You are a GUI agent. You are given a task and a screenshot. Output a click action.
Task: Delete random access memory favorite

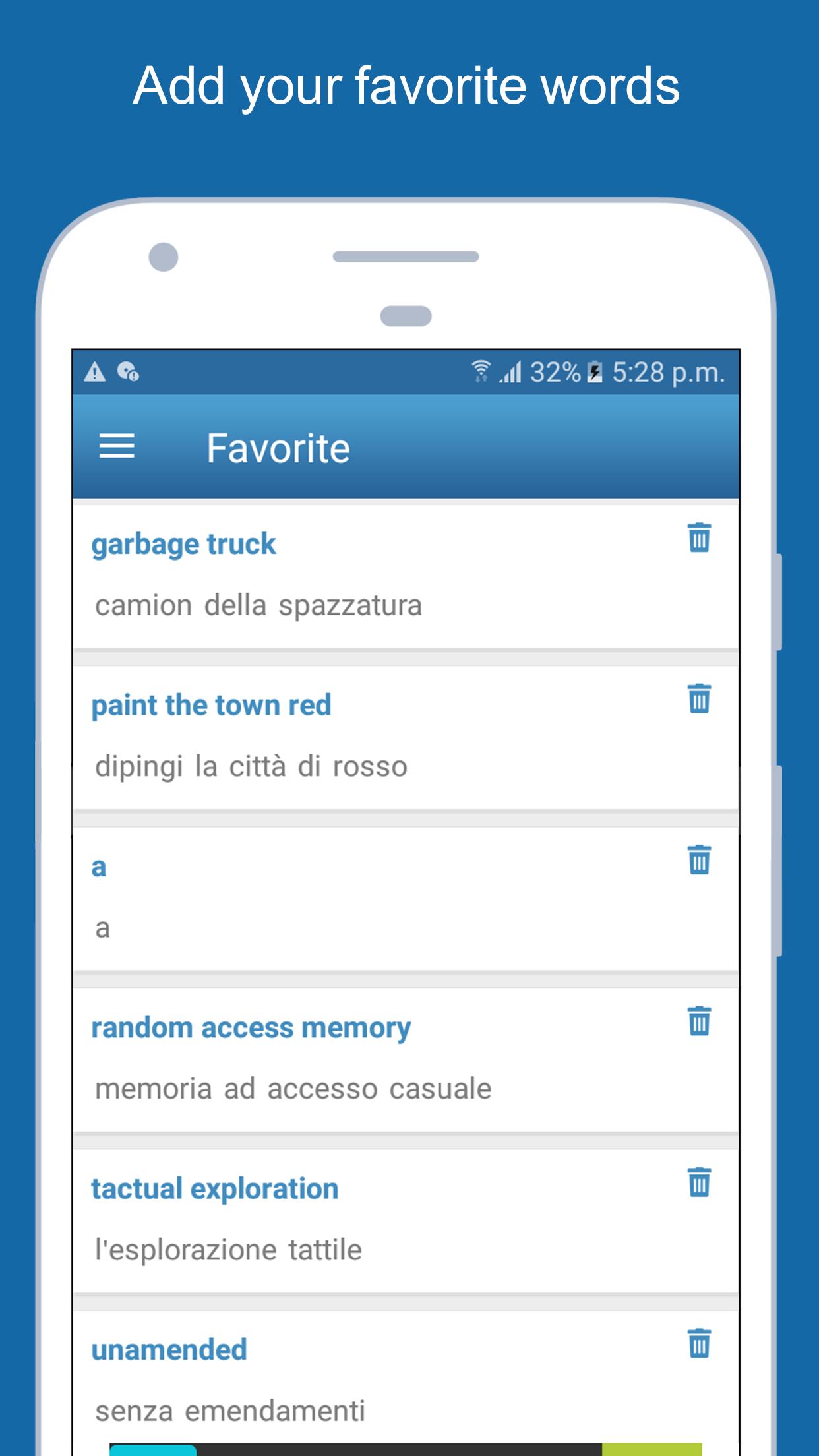699,1021
